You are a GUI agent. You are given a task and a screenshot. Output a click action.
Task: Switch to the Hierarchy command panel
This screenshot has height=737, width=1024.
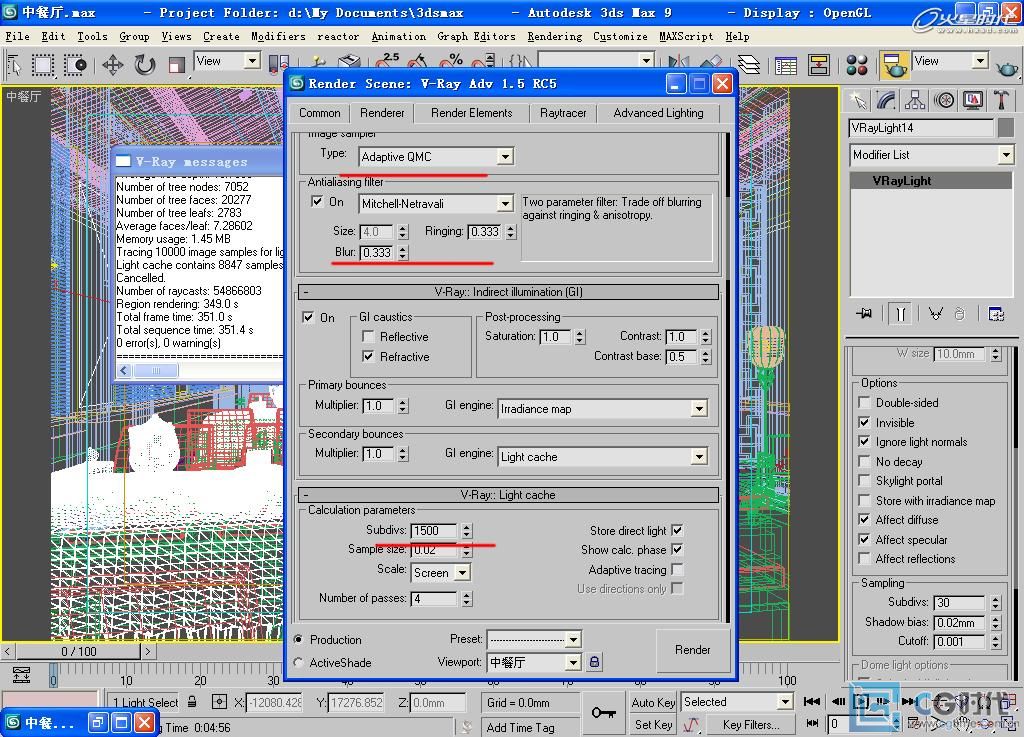point(915,100)
